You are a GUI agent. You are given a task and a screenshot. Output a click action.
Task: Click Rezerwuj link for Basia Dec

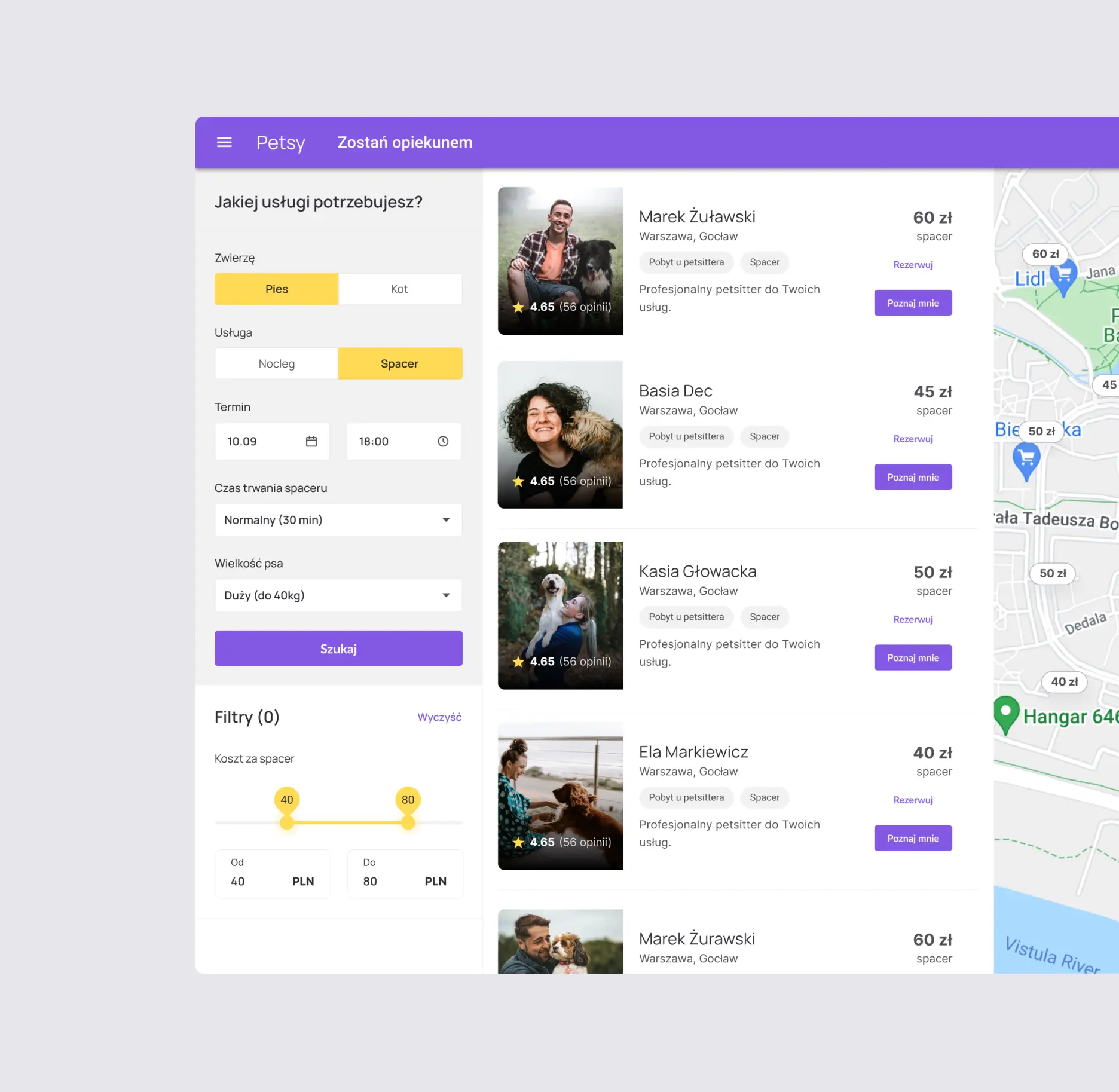(913, 439)
